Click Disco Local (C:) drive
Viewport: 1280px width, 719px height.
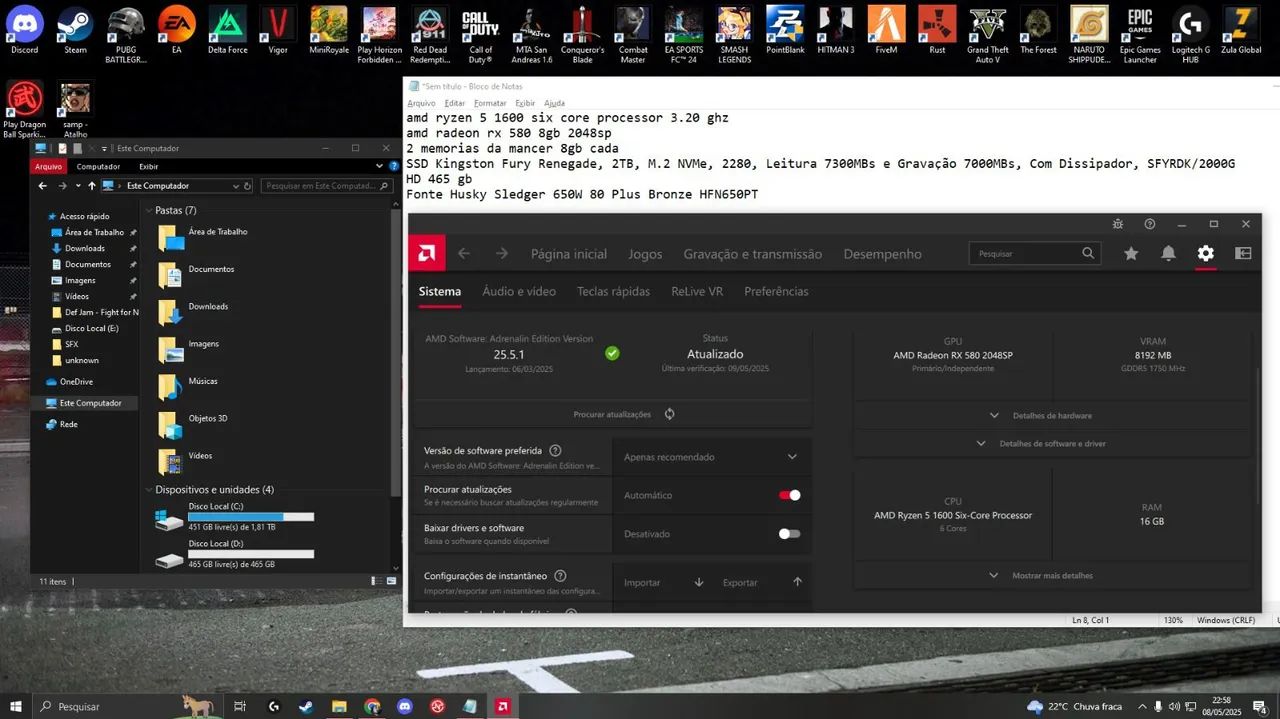[234, 516]
